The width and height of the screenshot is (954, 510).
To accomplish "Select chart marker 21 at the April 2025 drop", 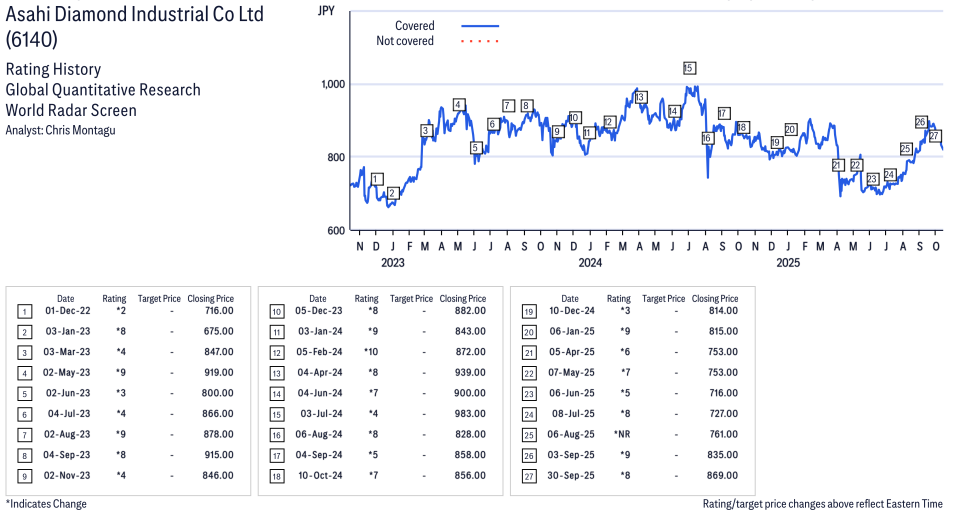I will pyautogui.click(x=838, y=165).
